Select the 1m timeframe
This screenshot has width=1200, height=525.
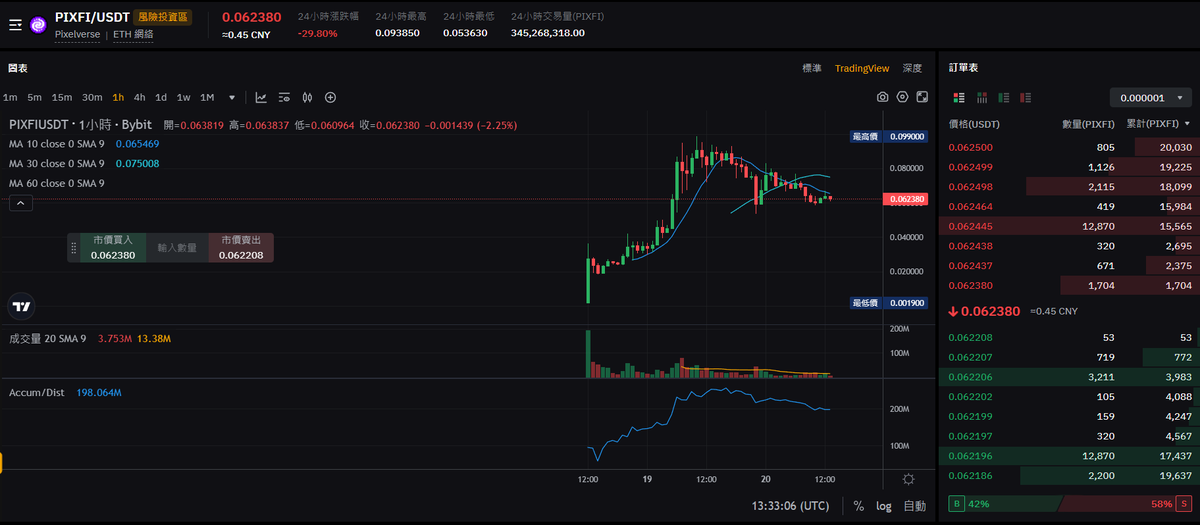coord(10,97)
